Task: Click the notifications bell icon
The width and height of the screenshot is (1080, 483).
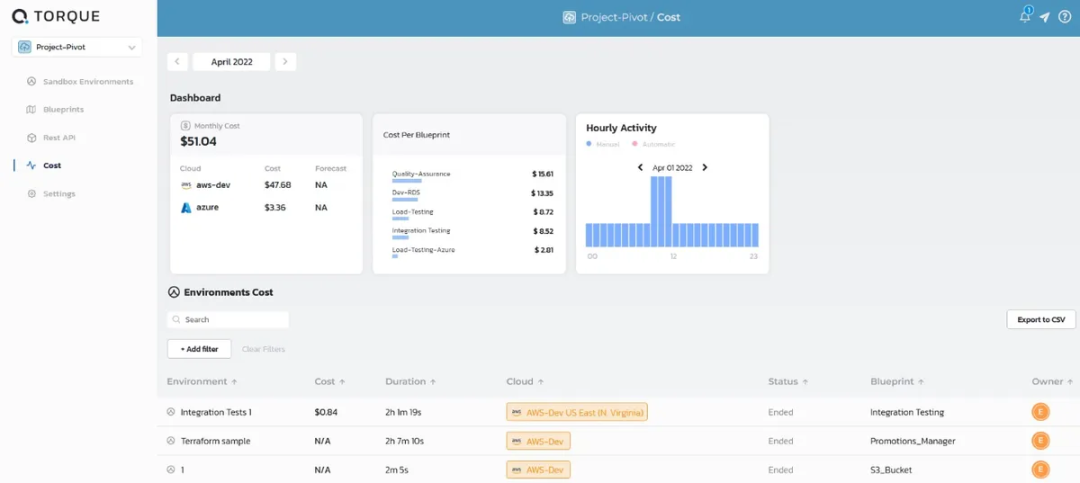Action: 1024,17
